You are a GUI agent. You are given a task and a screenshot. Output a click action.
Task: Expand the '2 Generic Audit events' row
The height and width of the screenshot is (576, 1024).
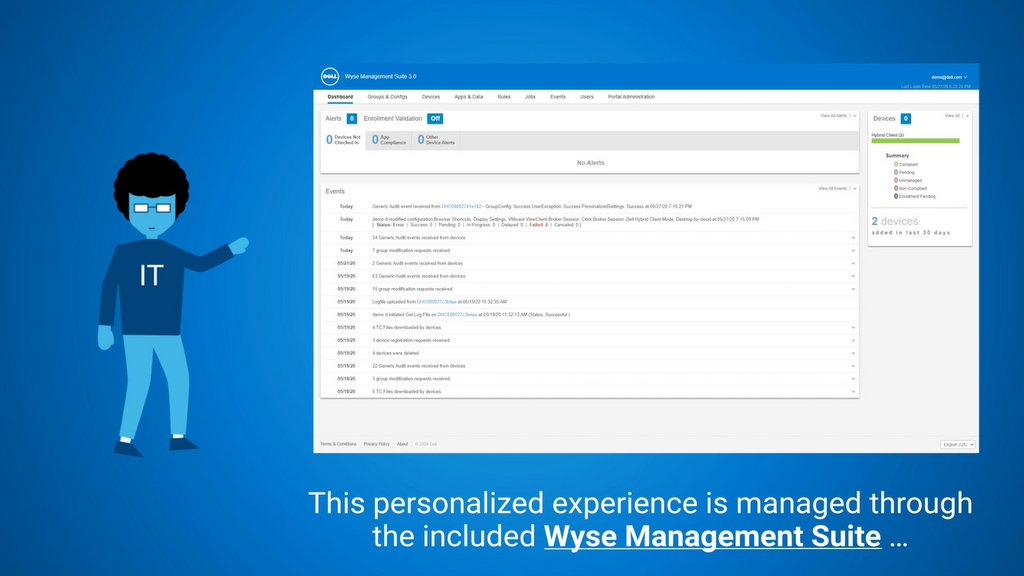tap(853, 263)
